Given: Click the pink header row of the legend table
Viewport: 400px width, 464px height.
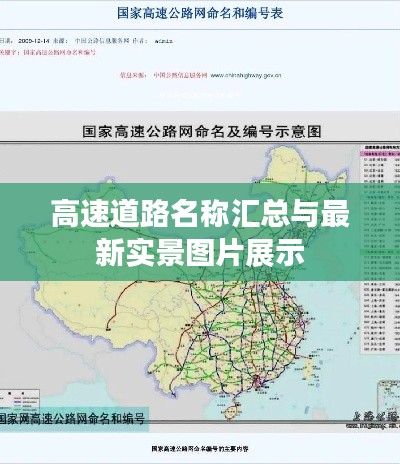Looking at the screenshot, I should 381,154.
